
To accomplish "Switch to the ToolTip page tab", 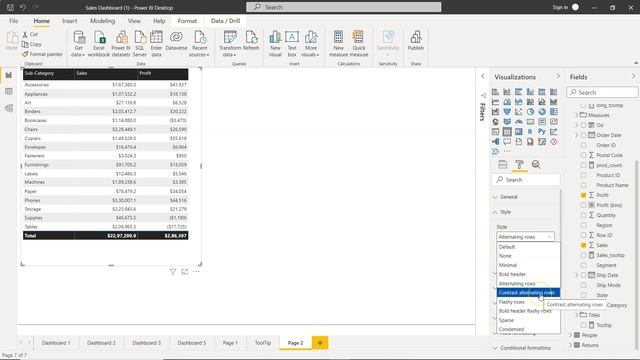I will [x=263, y=343].
